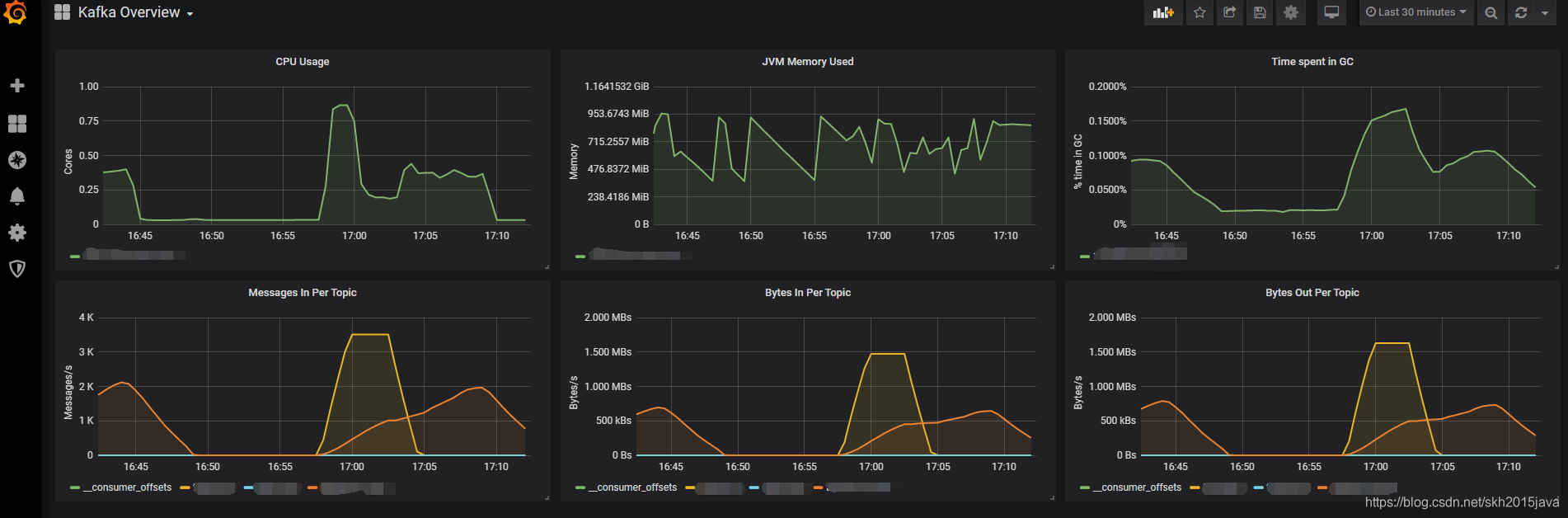This screenshot has height=518, width=1568.
Task: Click the resize handle of Bytes In Per Topic panel
Action: pyautogui.click(x=1052, y=497)
